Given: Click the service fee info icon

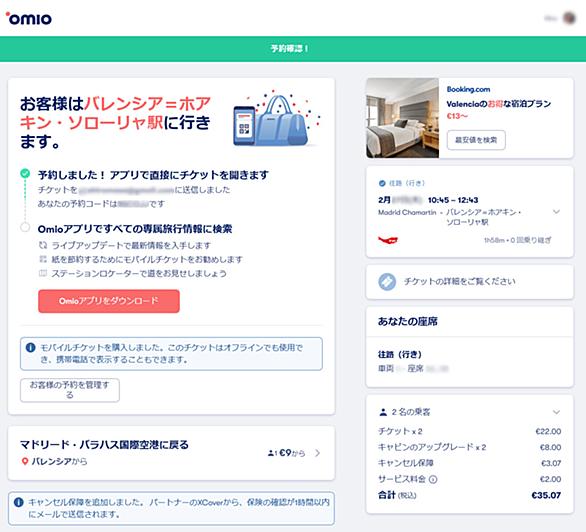Looking at the screenshot, I should click(x=433, y=479).
